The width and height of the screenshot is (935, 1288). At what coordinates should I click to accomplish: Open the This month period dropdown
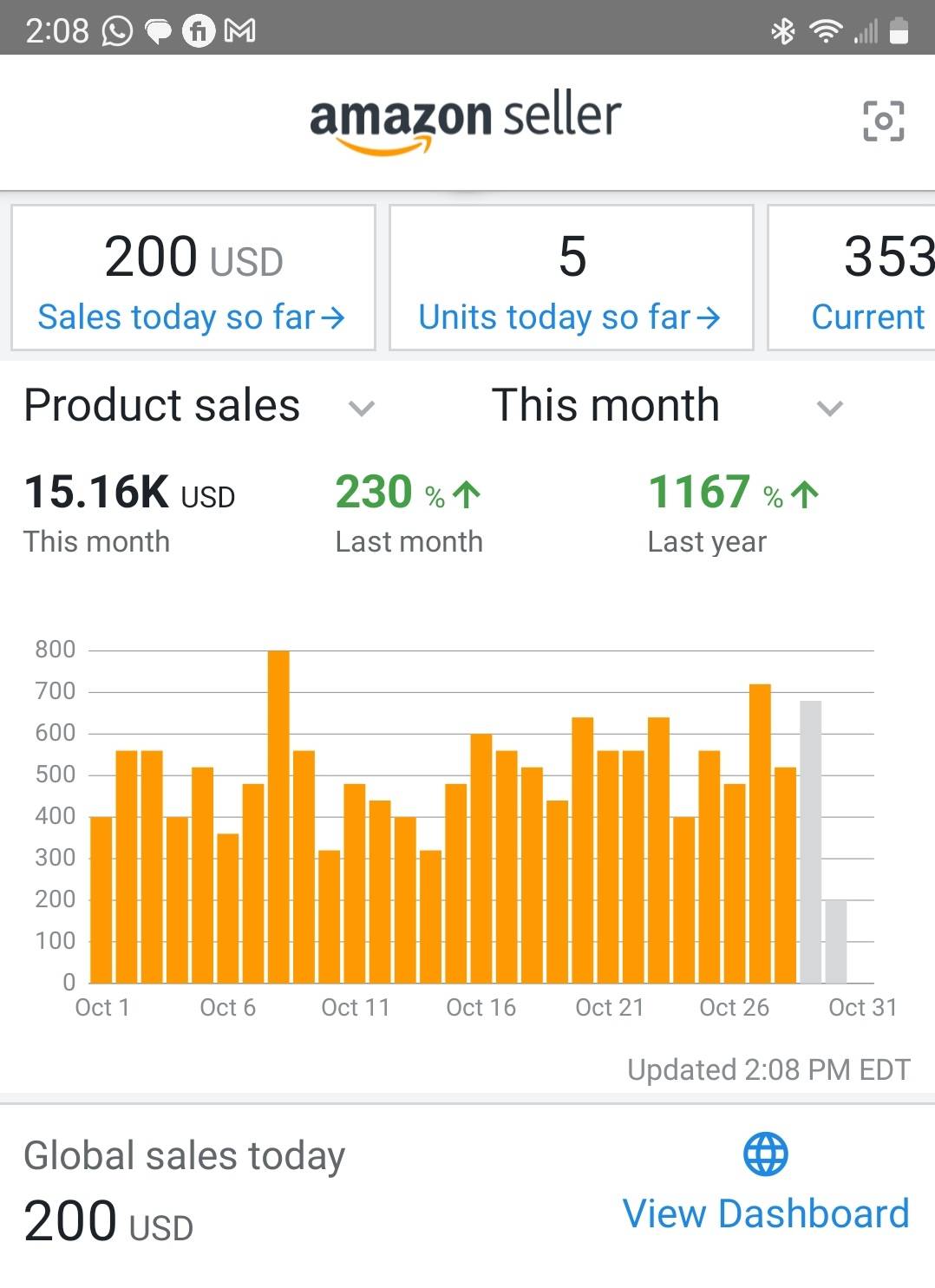click(x=830, y=408)
